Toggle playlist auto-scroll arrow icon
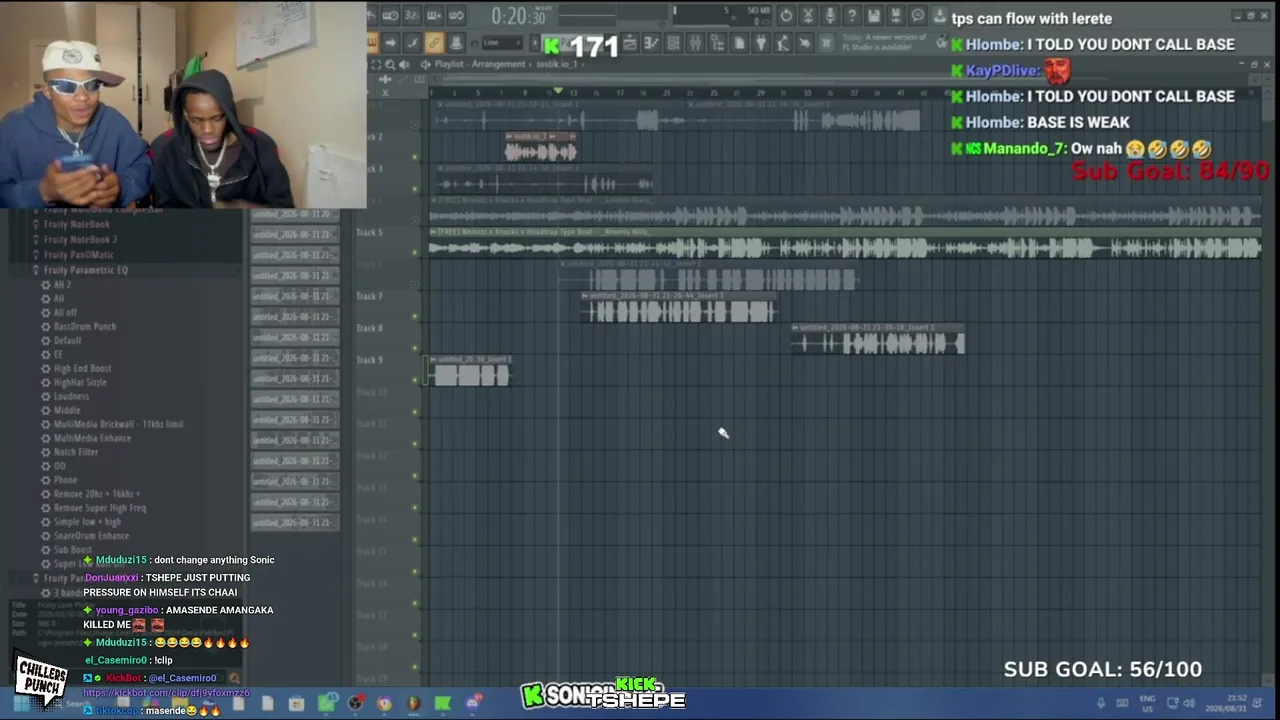This screenshot has height=720, width=1280. click(x=390, y=43)
